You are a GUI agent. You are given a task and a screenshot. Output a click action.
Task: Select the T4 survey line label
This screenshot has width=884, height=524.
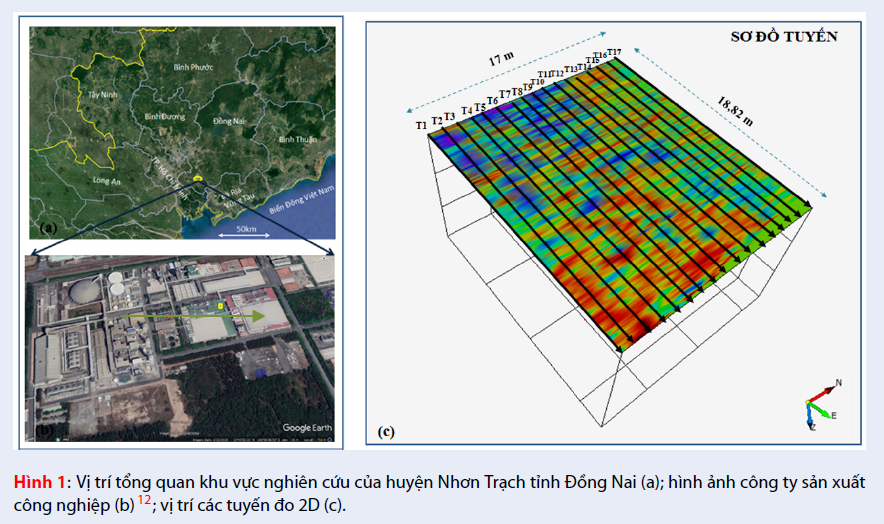click(467, 110)
